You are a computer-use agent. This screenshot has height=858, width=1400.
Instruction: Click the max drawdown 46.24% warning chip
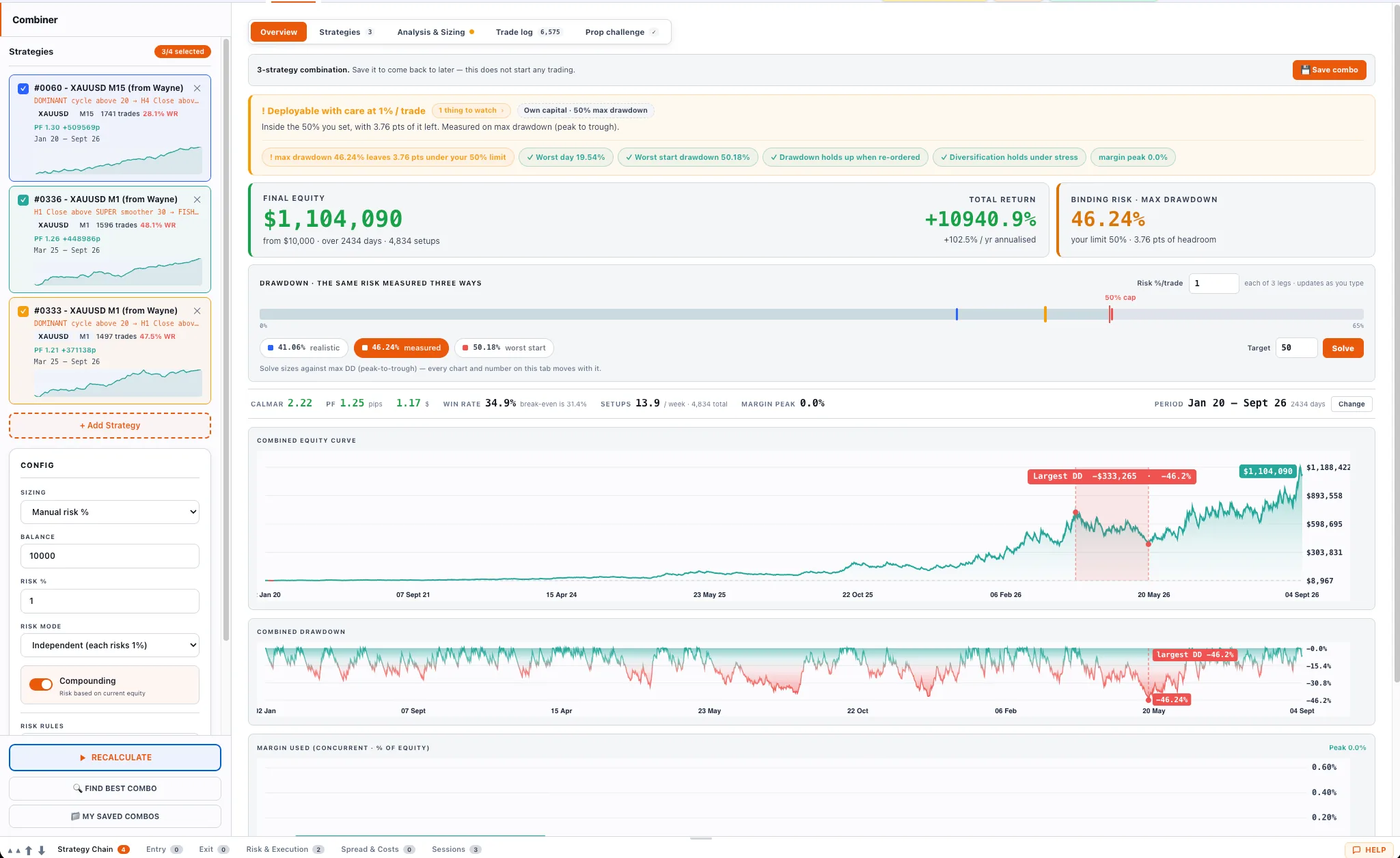click(387, 158)
